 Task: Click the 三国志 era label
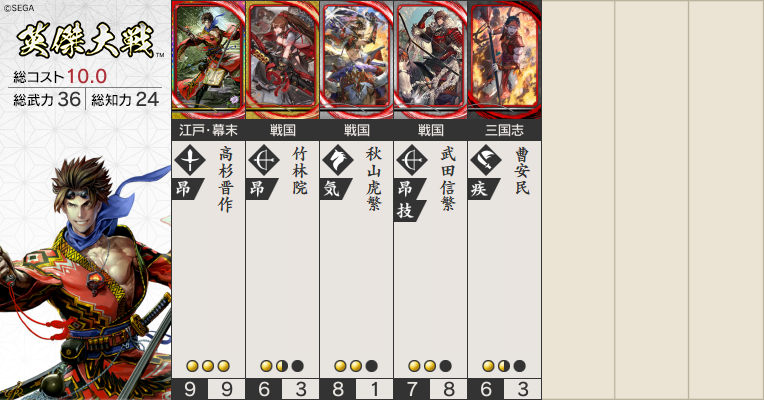click(x=505, y=130)
